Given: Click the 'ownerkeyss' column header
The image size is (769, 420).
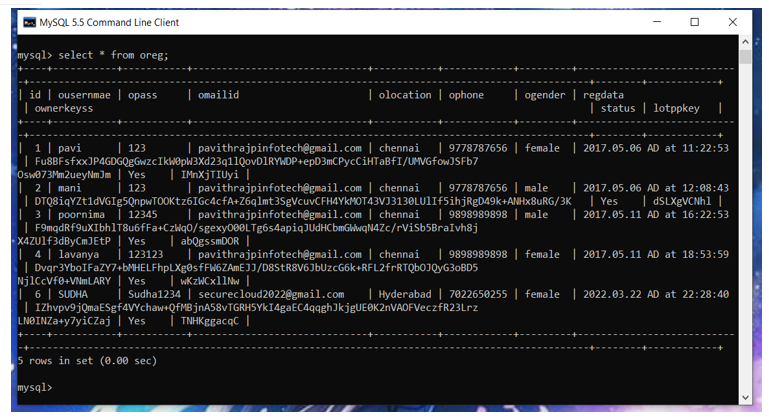Looking at the screenshot, I should tap(63, 108).
